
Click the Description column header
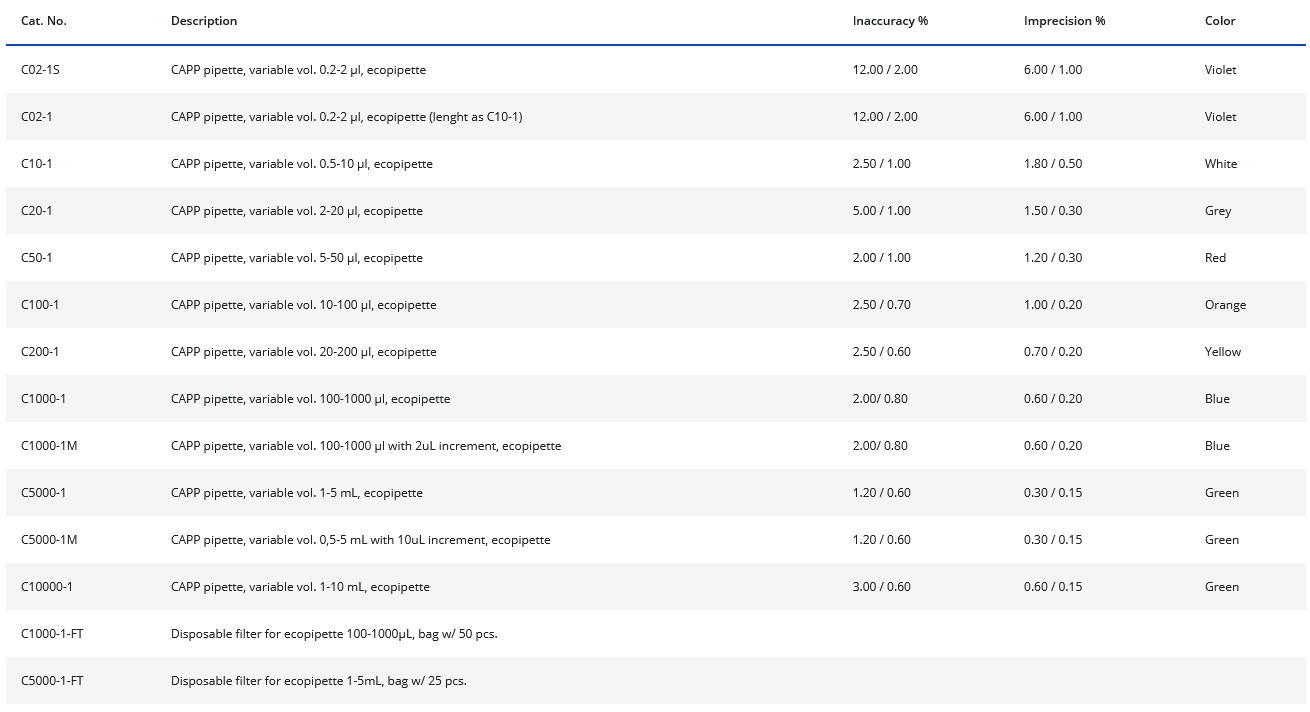click(204, 21)
